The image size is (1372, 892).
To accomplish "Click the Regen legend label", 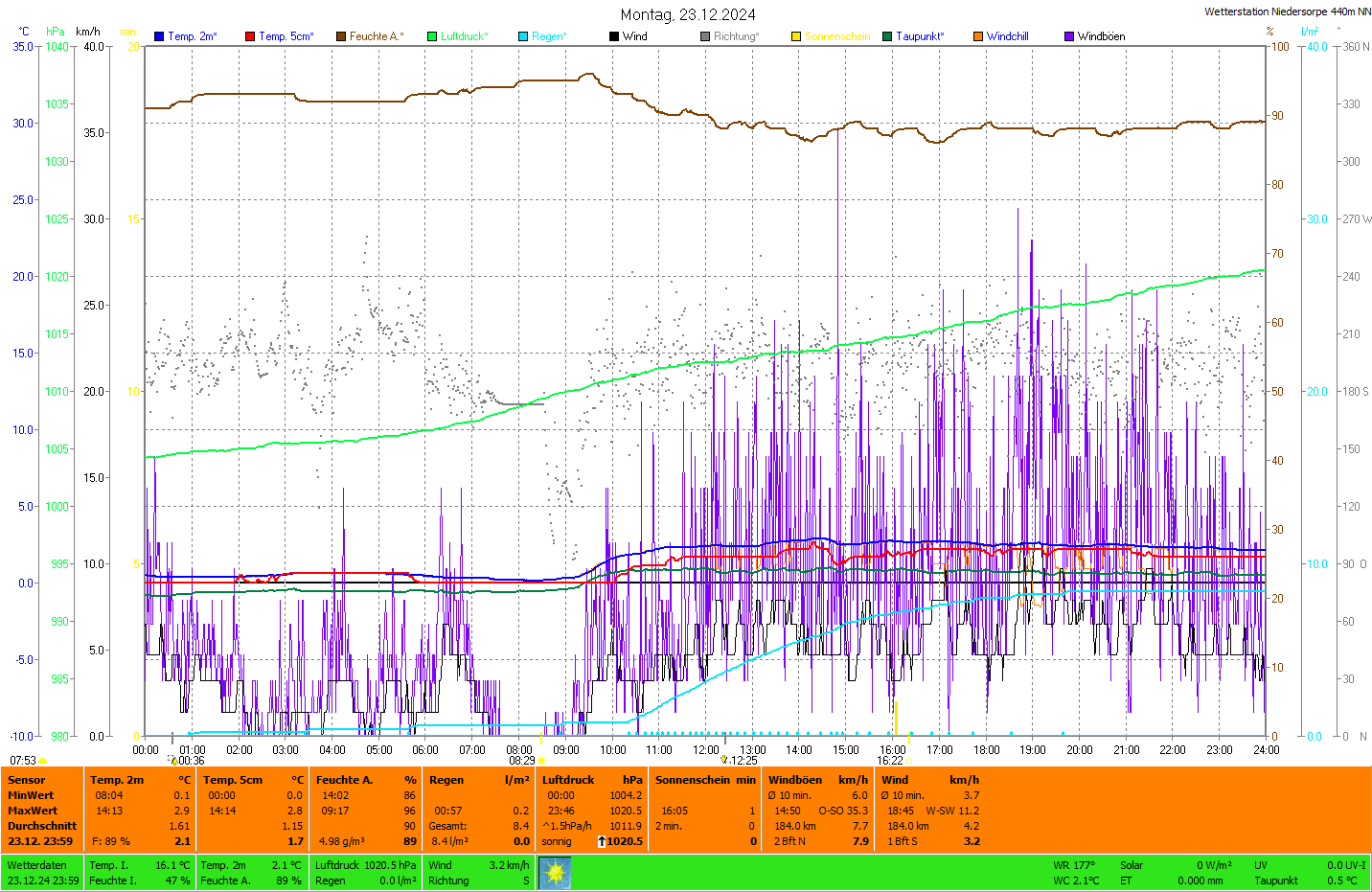I will [549, 36].
